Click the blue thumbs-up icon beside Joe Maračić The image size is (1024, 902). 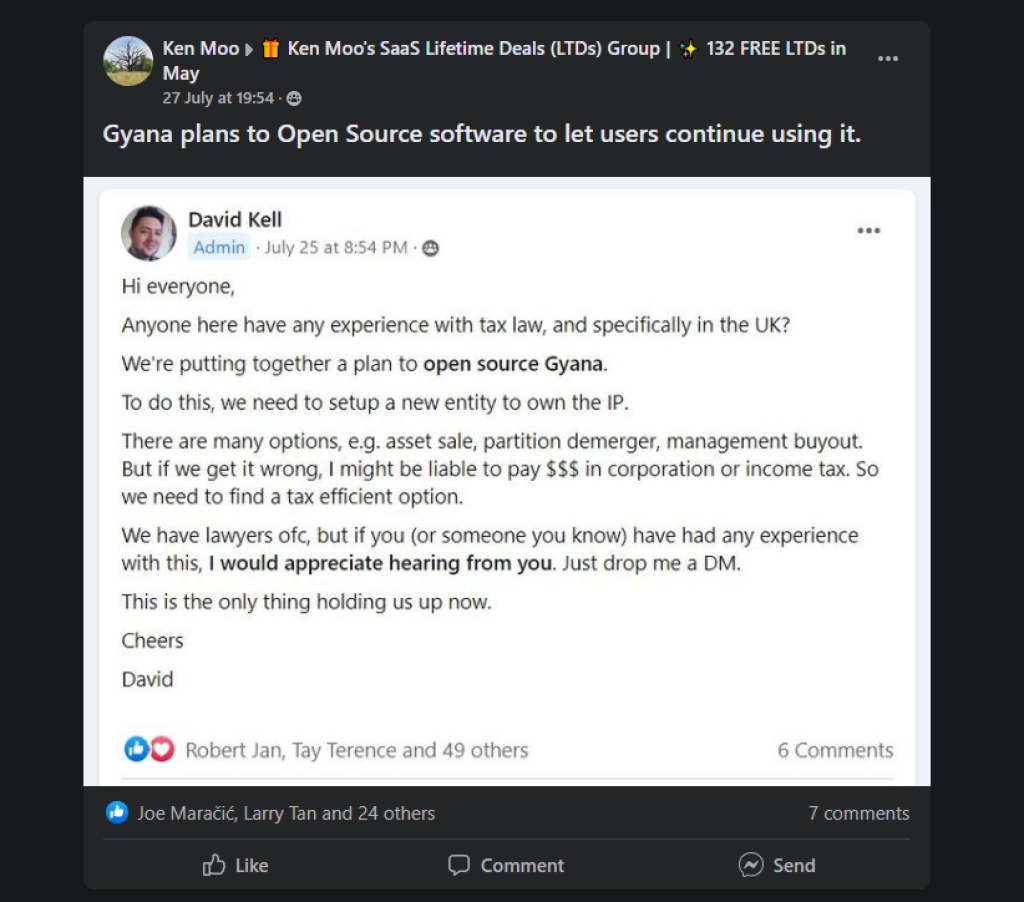(x=117, y=813)
